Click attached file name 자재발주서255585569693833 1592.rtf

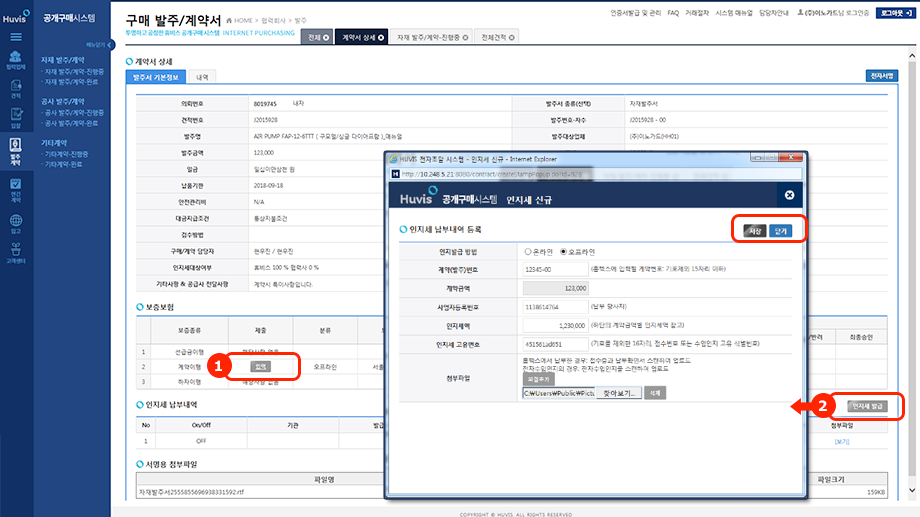click(191, 492)
